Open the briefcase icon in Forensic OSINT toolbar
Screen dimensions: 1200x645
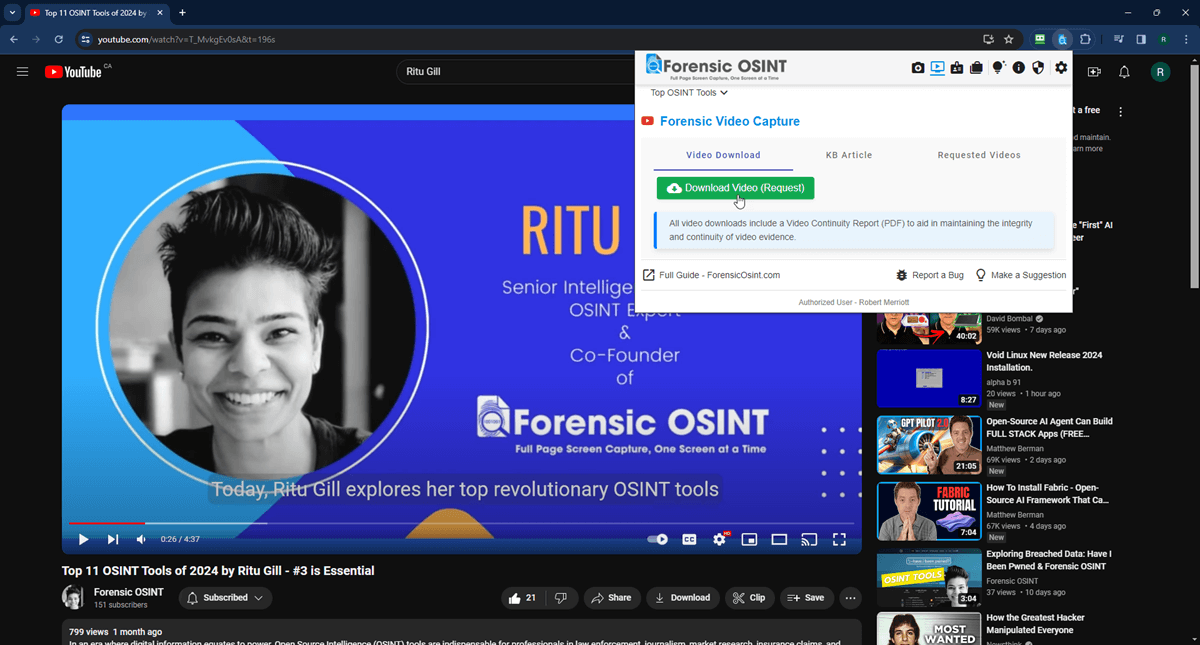click(976, 68)
